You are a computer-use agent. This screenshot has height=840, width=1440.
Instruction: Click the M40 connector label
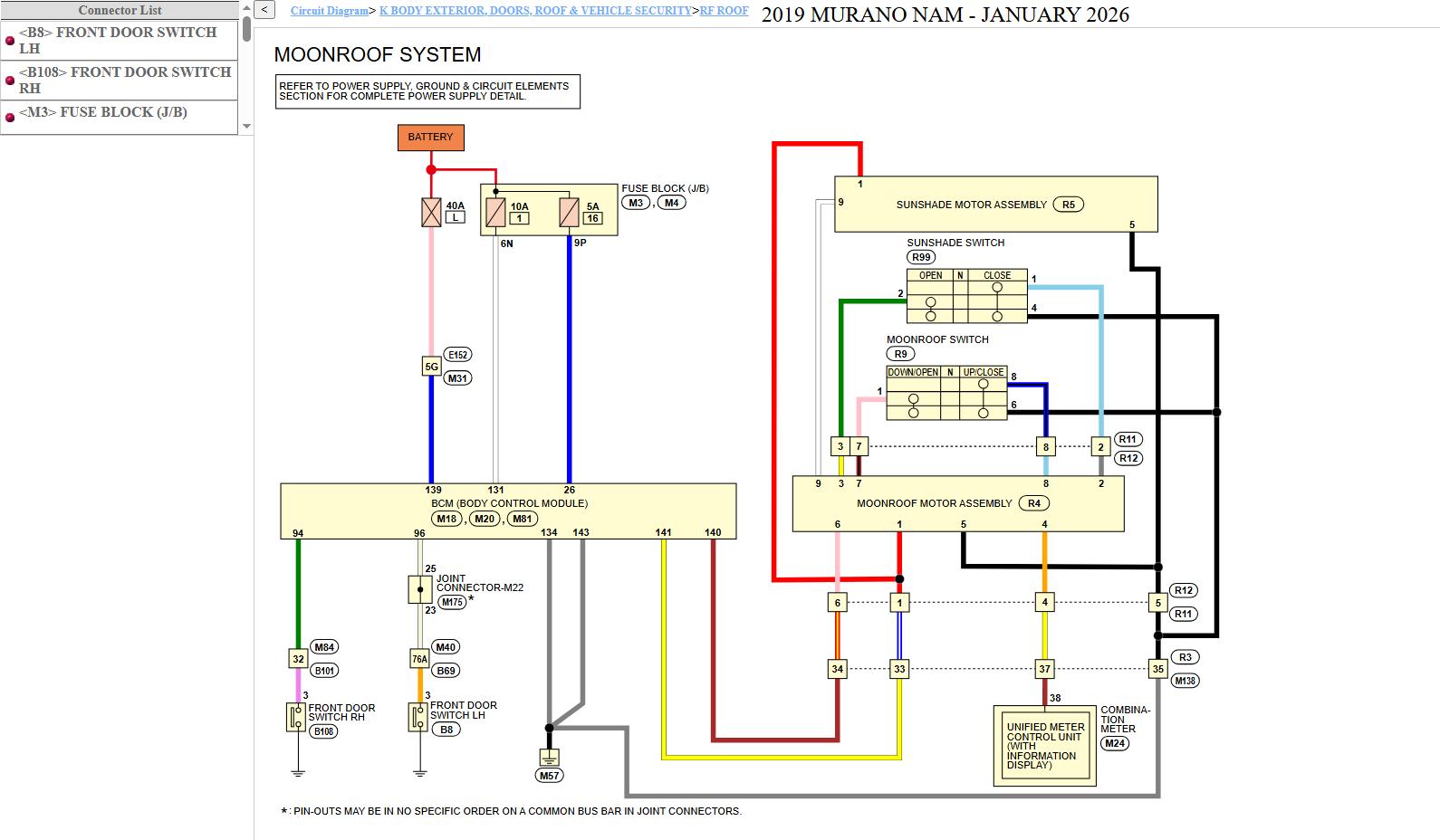pos(446,647)
